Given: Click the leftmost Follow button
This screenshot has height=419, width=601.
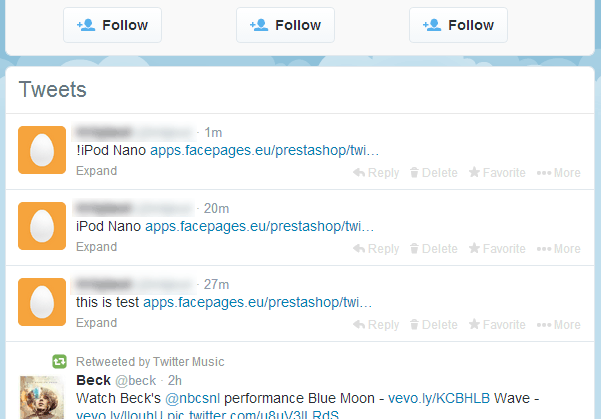Looking at the screenshot, I should pos(112,25).
